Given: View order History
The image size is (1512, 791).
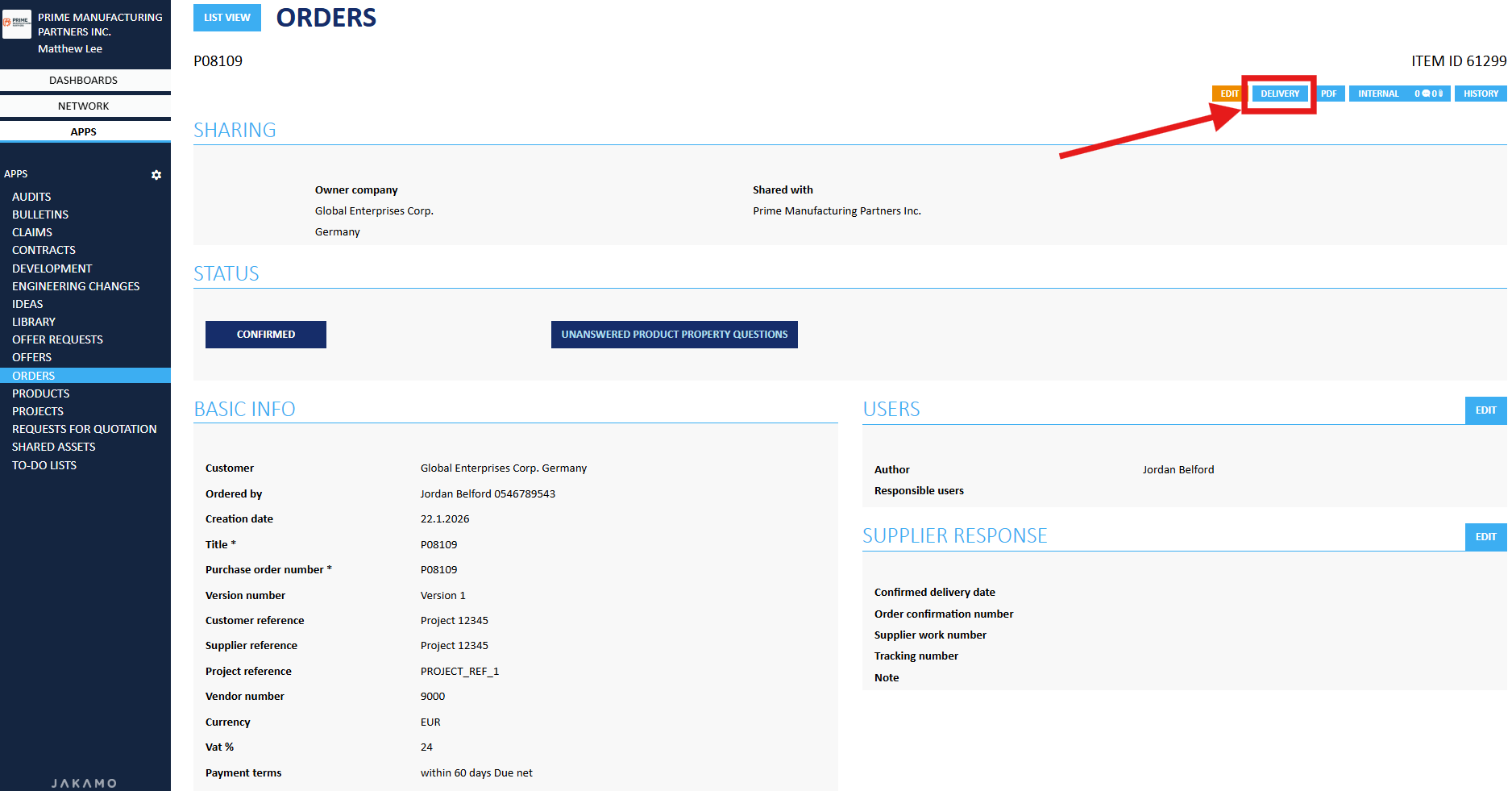Looking at the screenshot, I should [x=1481, y=94].
